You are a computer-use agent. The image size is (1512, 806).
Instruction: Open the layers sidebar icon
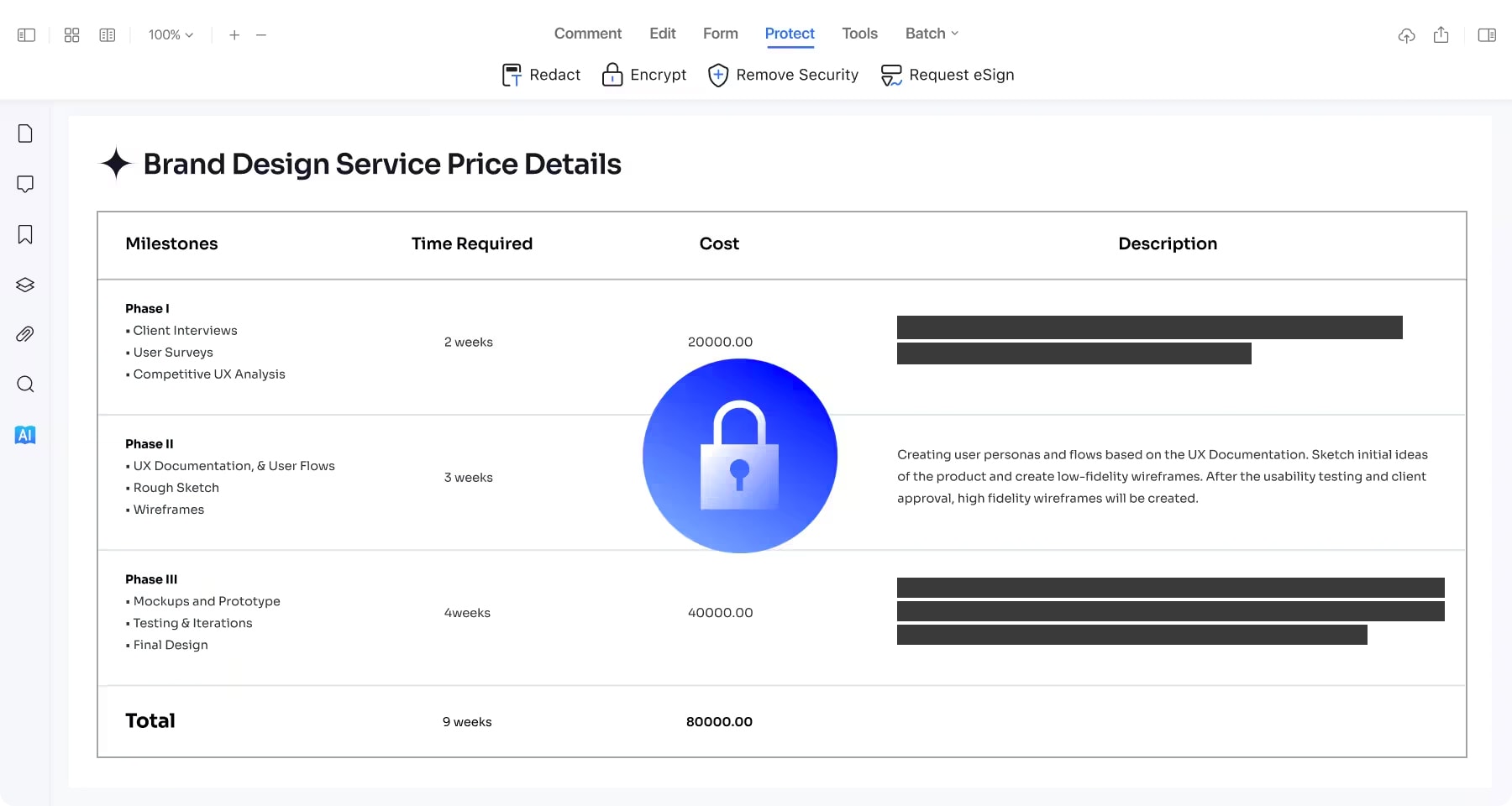point(25,285)
